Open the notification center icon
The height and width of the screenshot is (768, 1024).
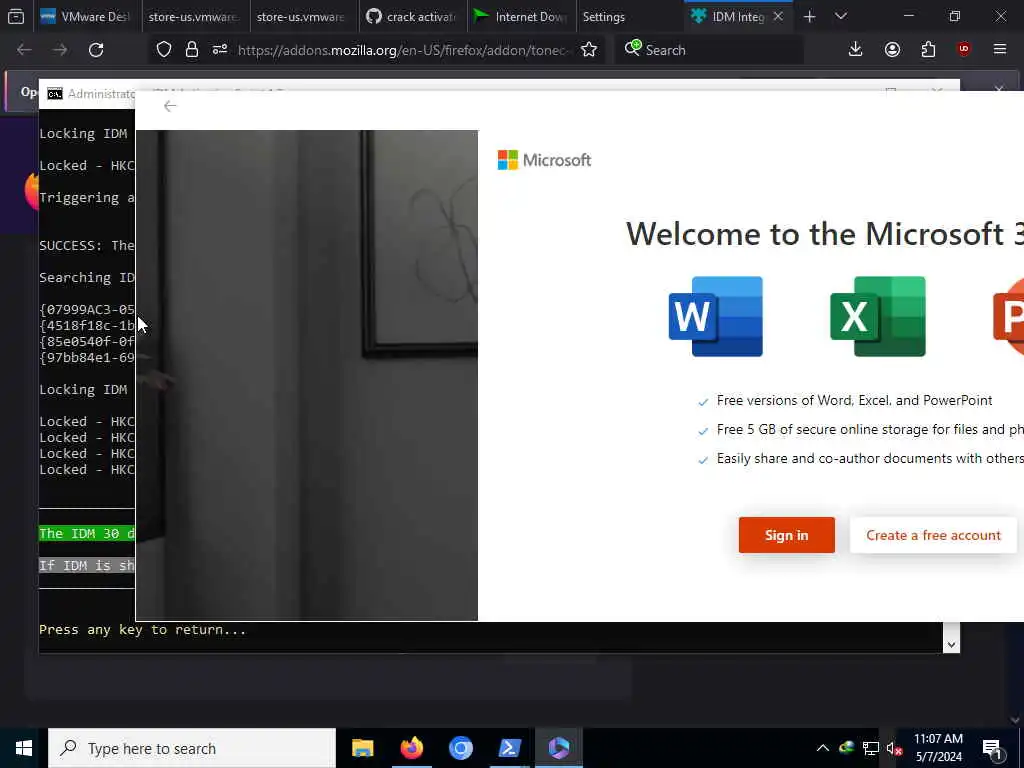pos(993,750)
